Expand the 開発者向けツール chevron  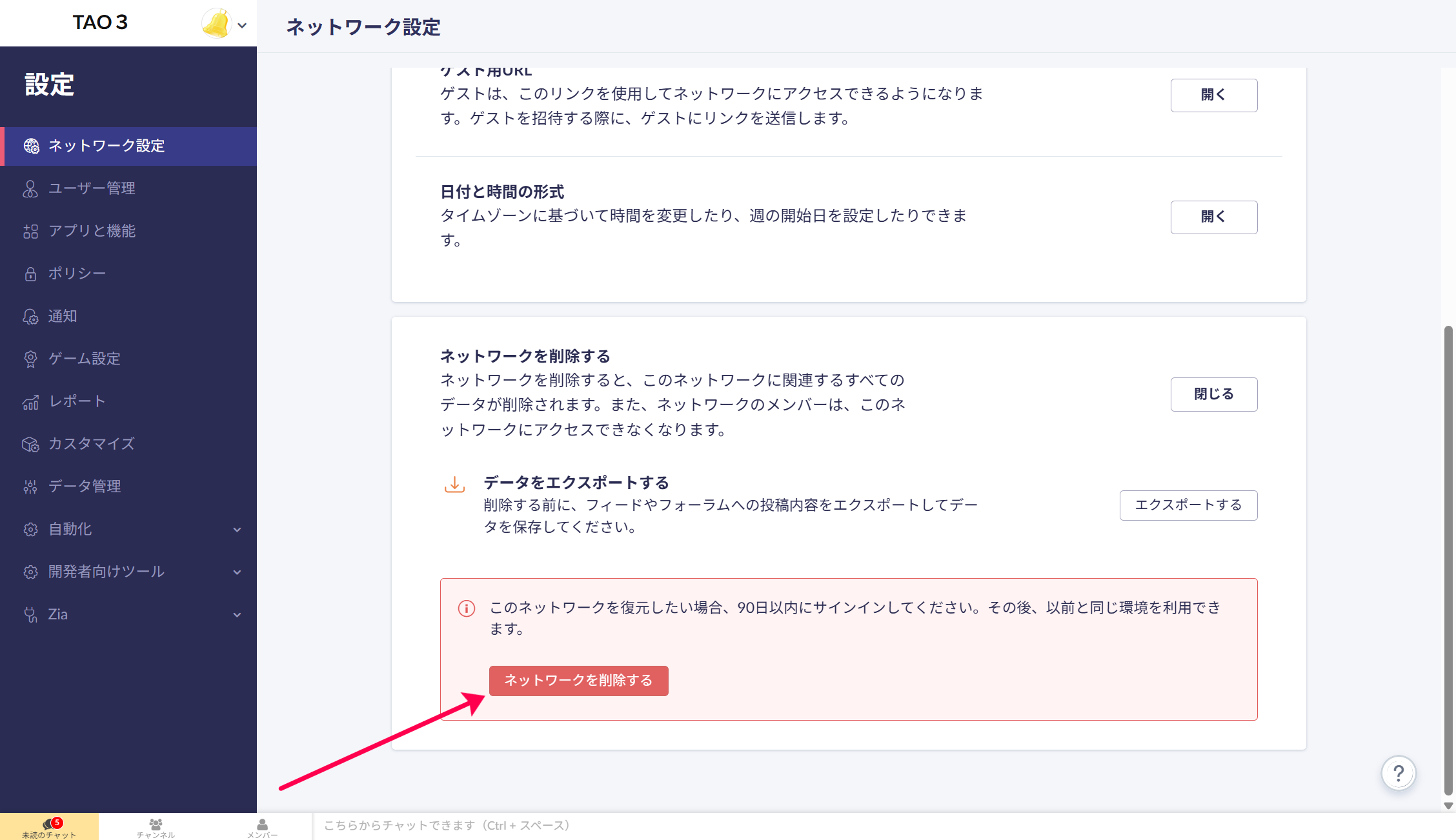[x=237, y=572]
